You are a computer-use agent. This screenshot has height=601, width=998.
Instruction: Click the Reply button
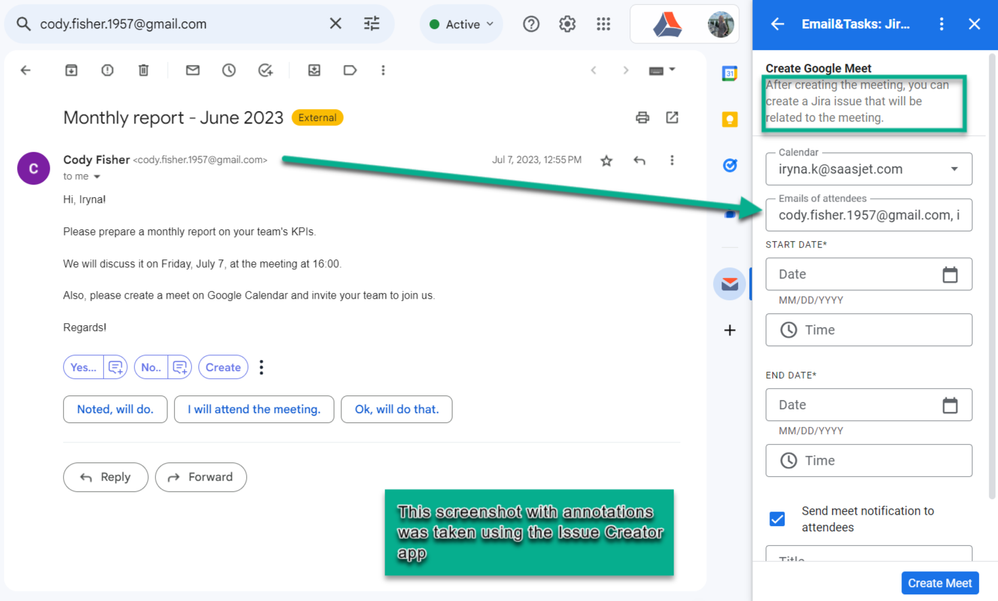106,477
